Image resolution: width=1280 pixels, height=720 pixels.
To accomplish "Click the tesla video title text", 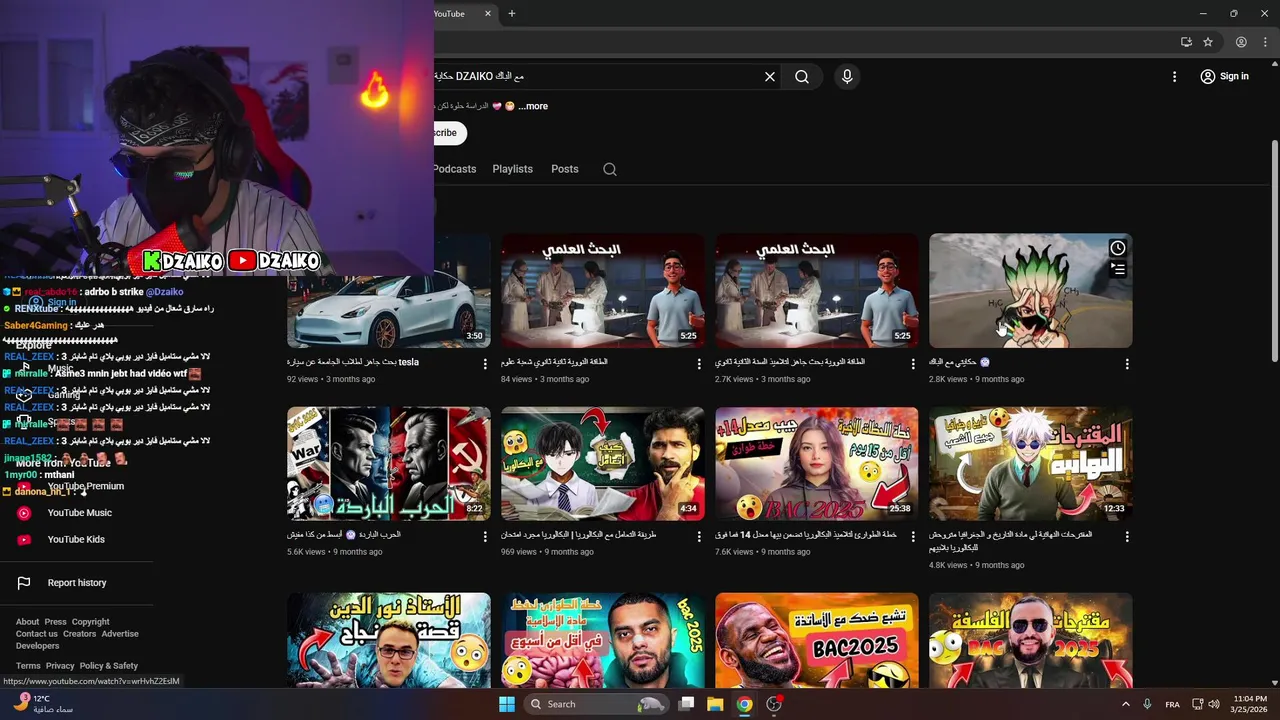I will click(353, 362).
